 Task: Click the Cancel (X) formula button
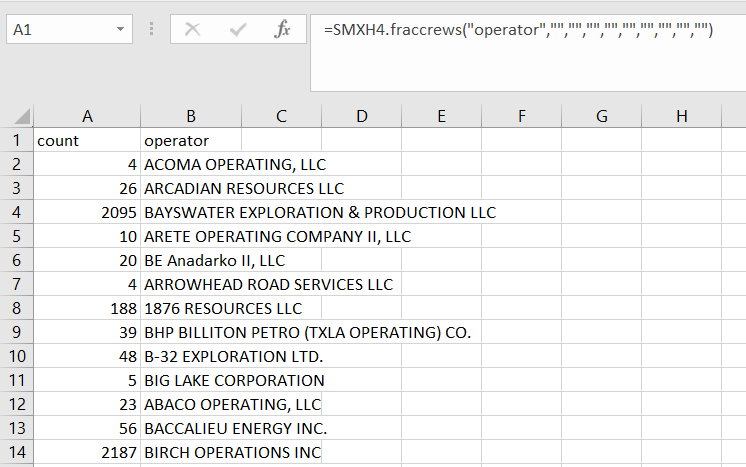193,29
